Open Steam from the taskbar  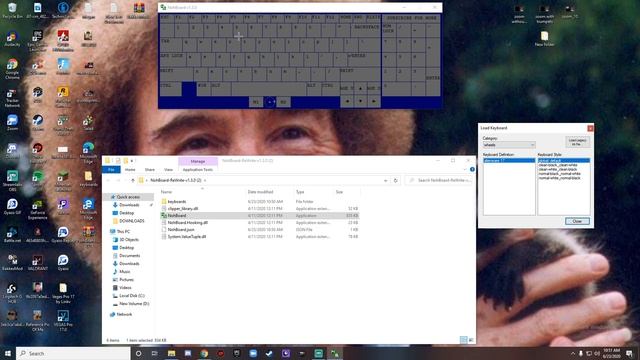269,353
